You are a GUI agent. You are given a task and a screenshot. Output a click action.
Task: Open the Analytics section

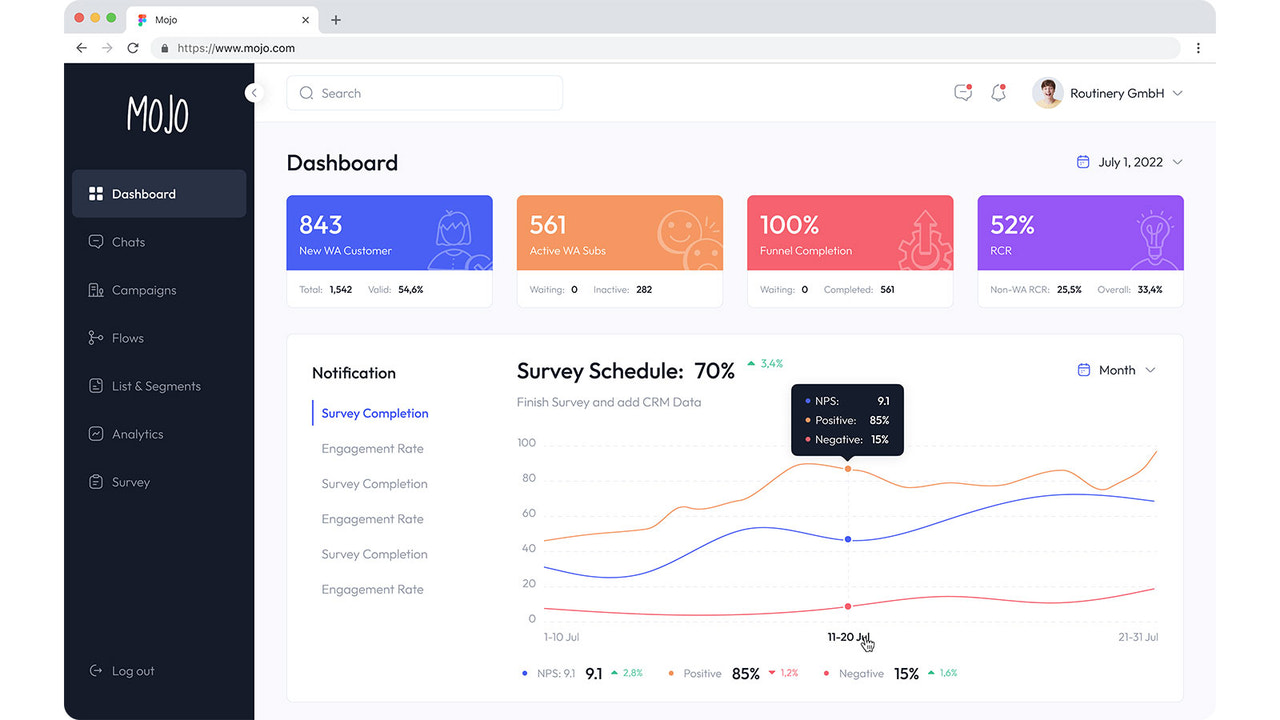(95, 434)
